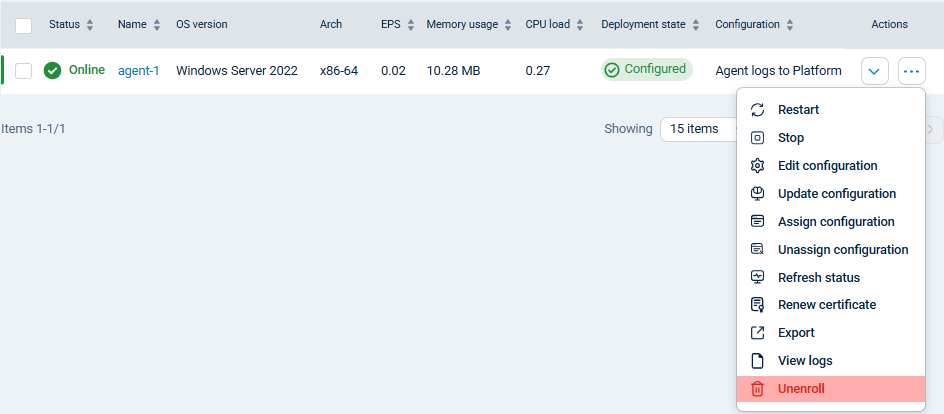Click the three-dots actions button
944x414 pixels.
[911, 71]
